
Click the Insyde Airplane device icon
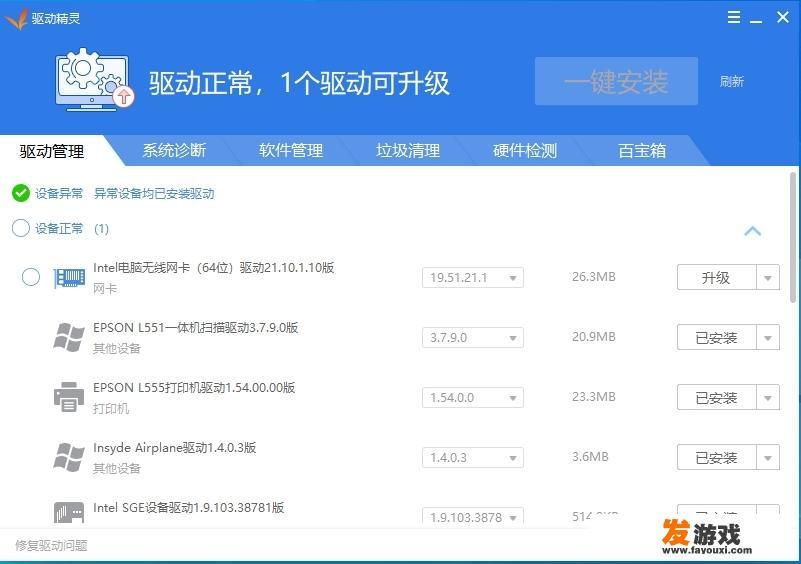(x=69, y=457)
